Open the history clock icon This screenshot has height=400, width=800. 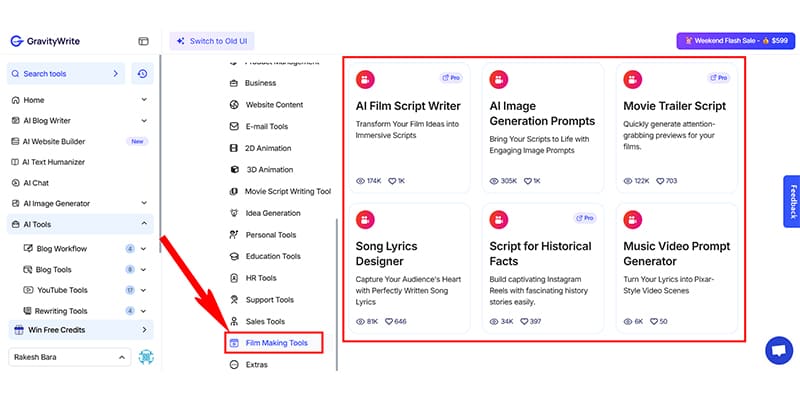142,74
